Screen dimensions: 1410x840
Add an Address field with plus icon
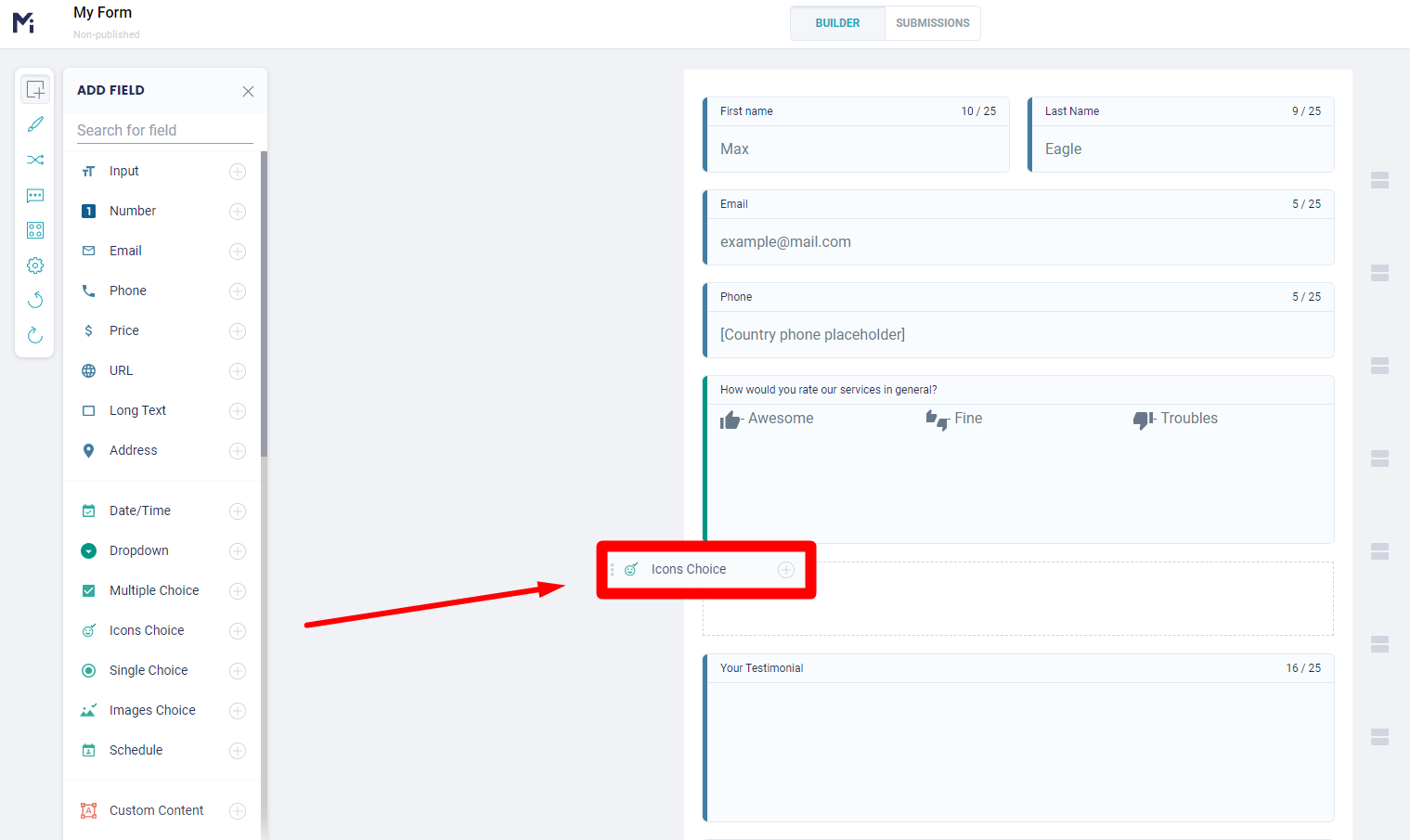pyautogui.click(x=238, y=451)
